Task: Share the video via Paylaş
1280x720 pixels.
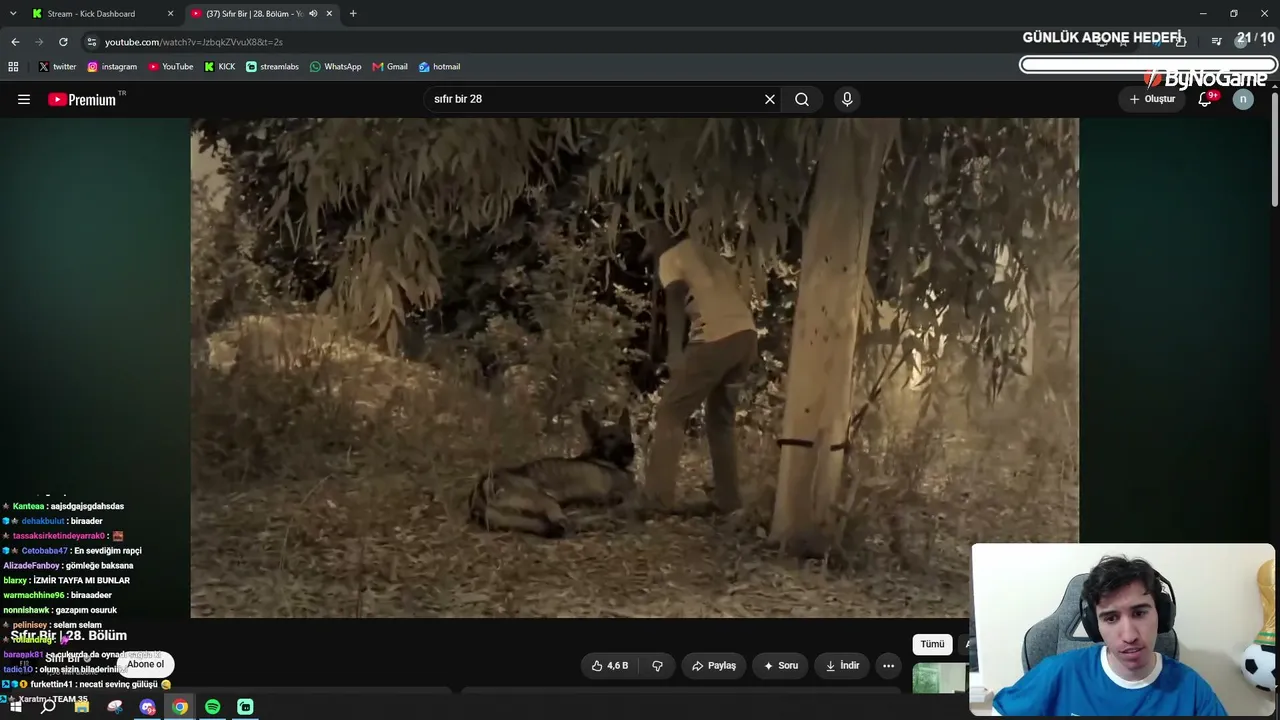Action: point(714,666)
